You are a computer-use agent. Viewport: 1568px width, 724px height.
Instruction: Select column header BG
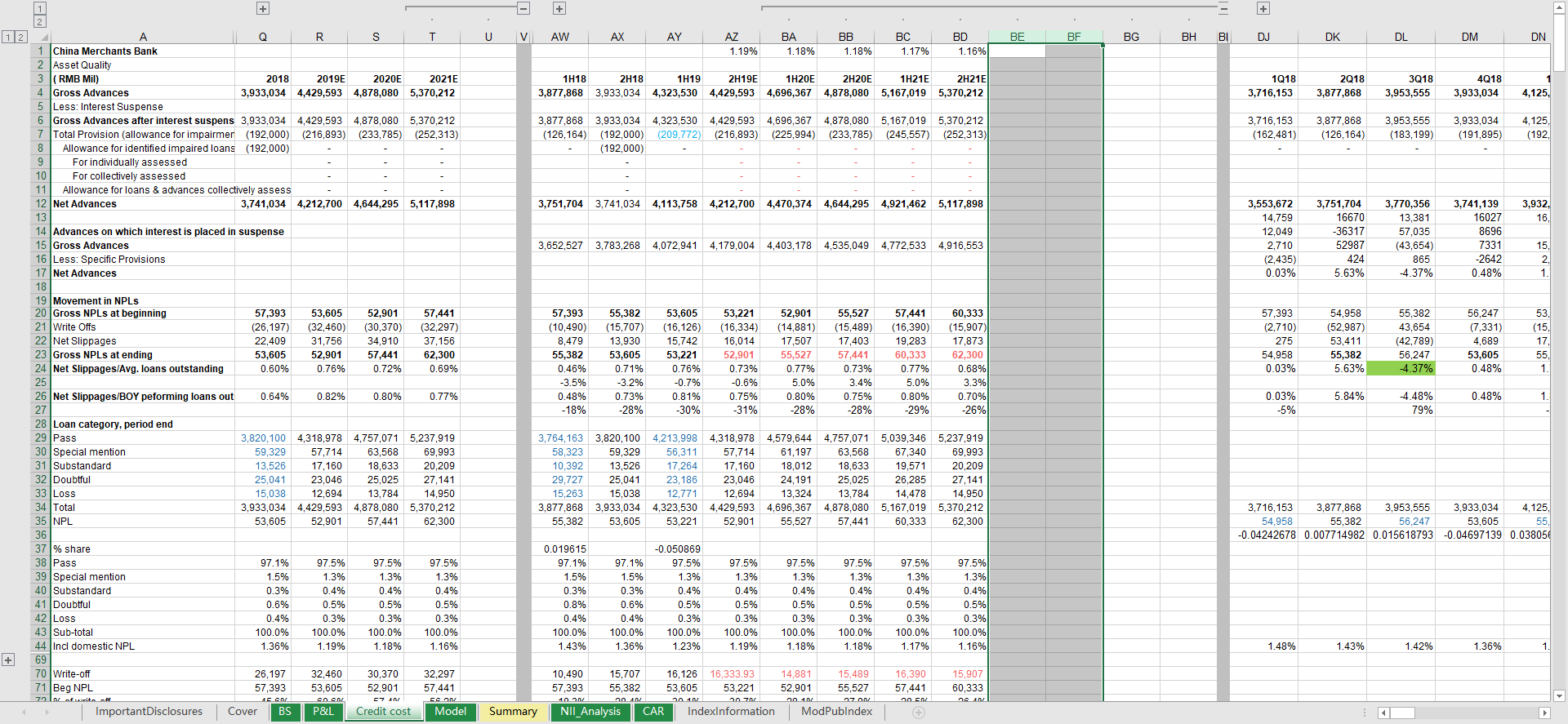[x=1131, y=37]
